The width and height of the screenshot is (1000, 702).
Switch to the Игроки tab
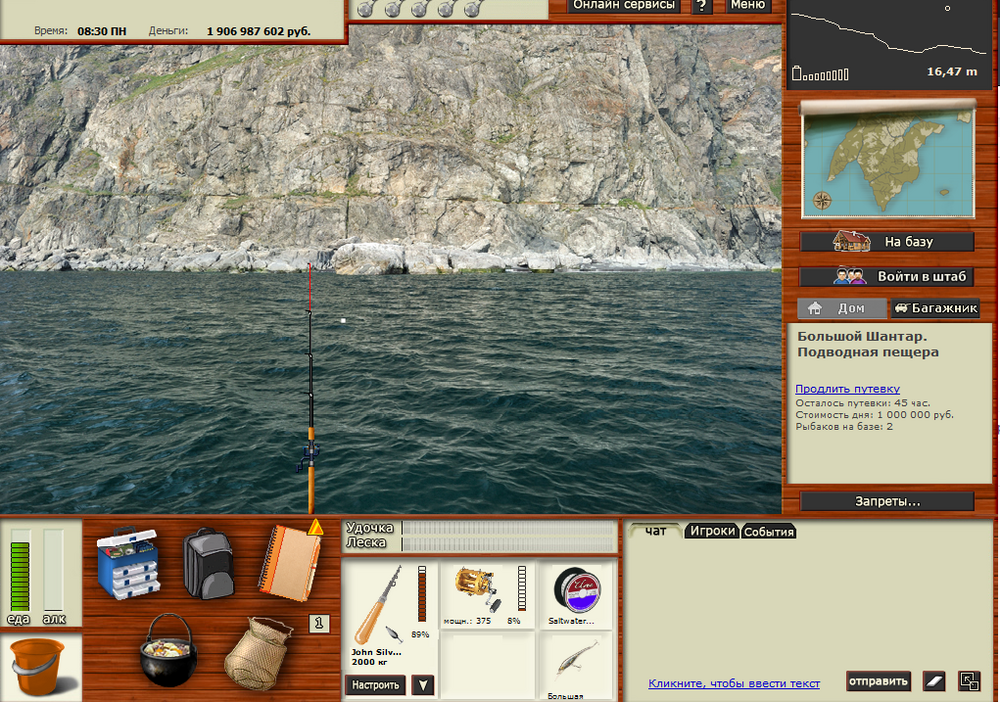pos(713,532)
